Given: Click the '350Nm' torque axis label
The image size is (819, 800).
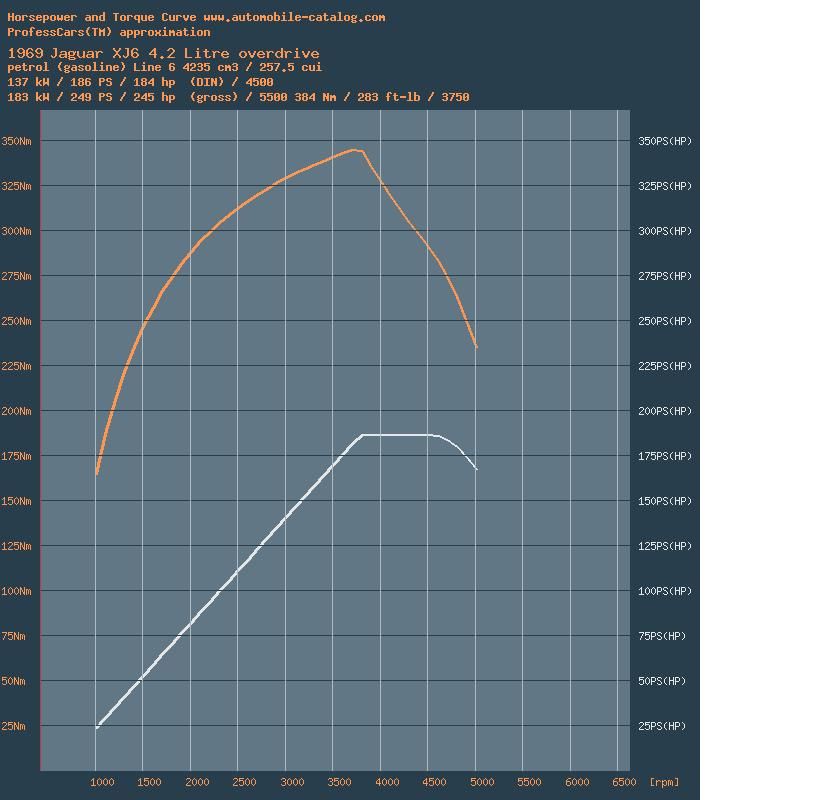Looking at the screenshot, I should click(16, 141).
